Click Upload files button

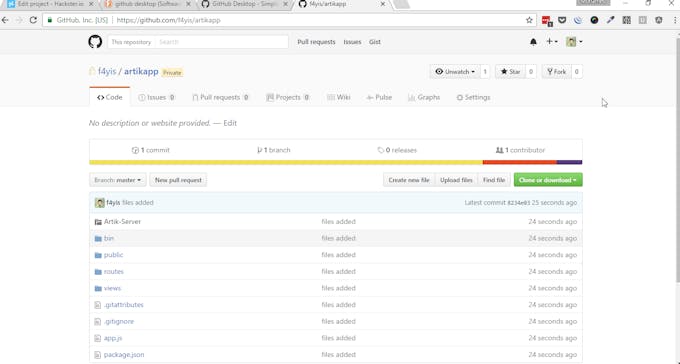click(456, 180)
